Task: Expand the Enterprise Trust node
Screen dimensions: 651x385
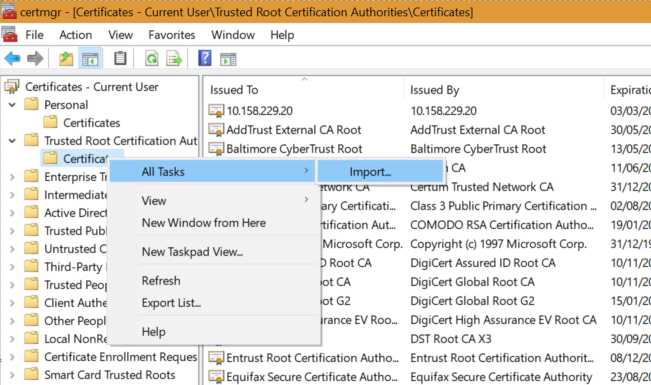Action: [12, 177]
